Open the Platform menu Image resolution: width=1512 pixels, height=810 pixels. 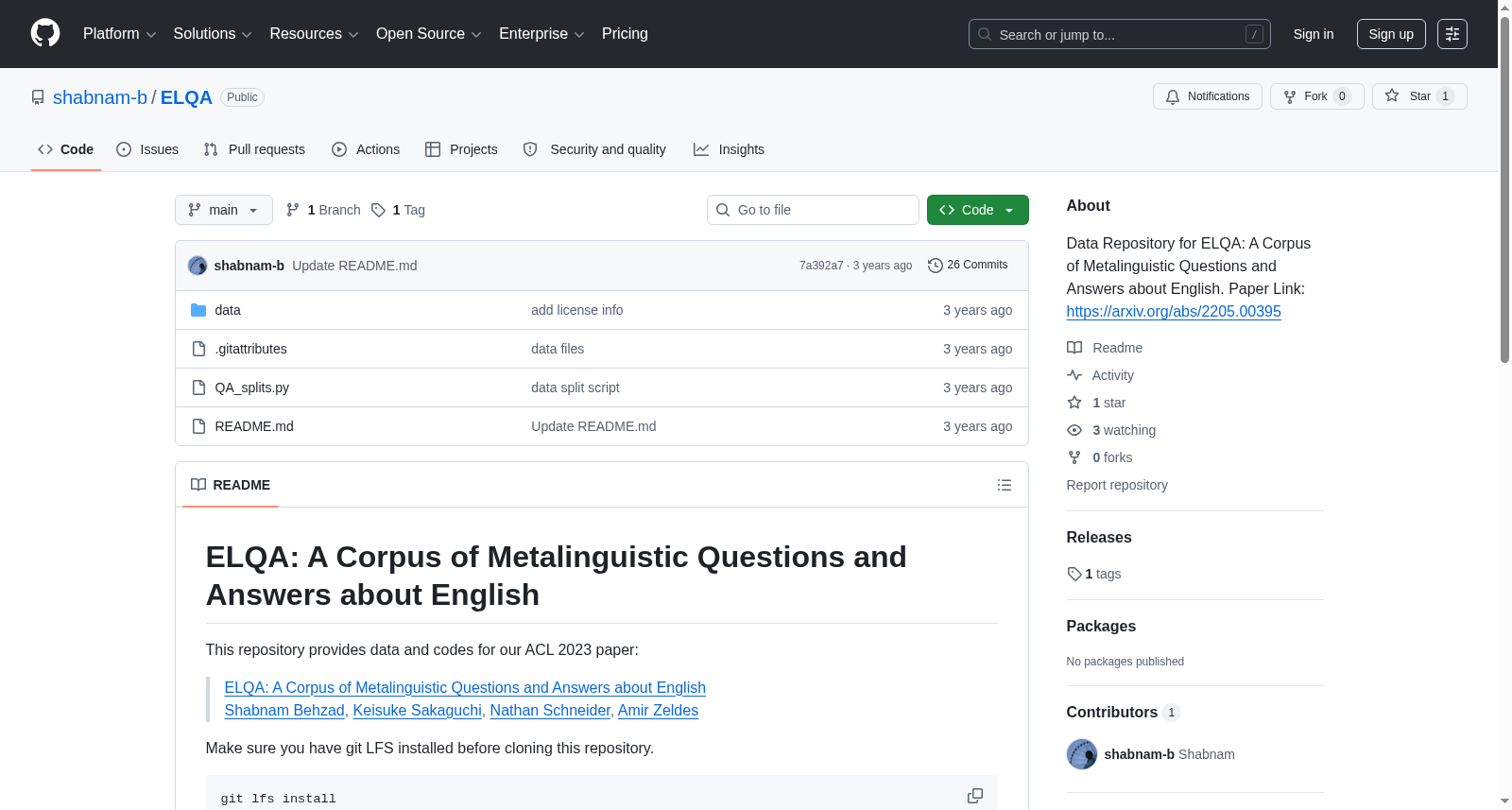point(119,34)
